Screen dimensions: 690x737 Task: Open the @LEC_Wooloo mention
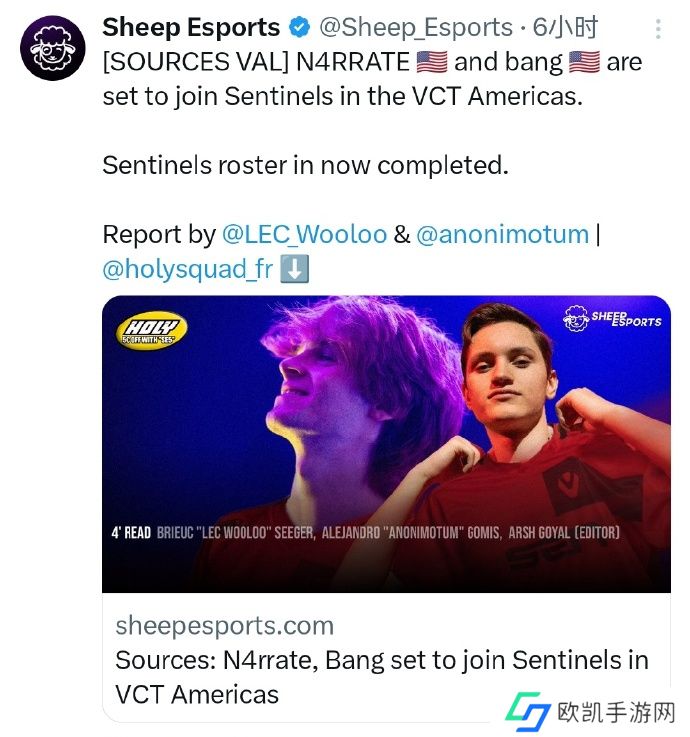pyautogui.click(x=304, y=234)
